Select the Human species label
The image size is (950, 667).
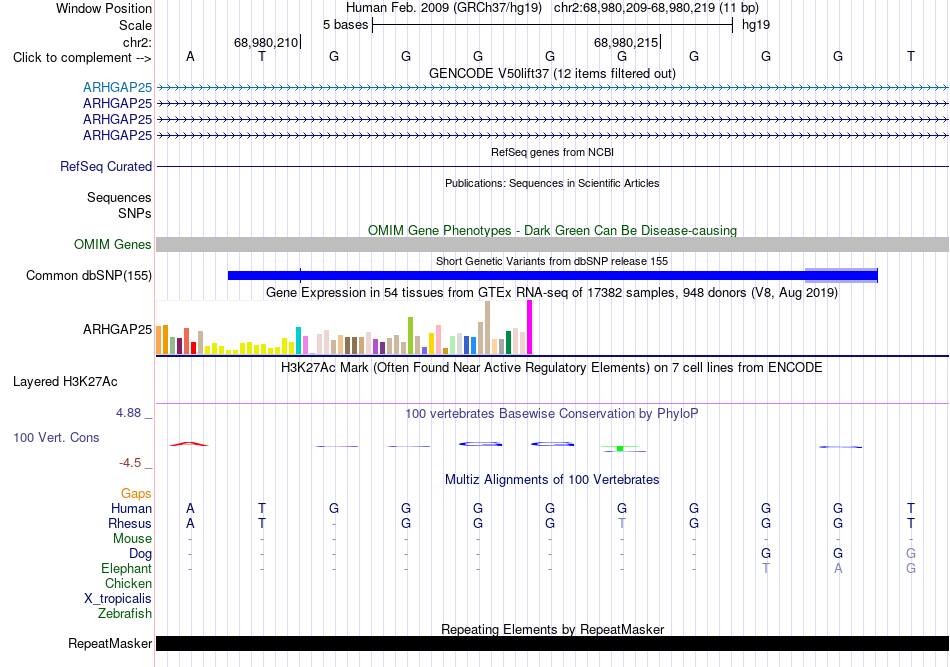click(x=131, y=508)
